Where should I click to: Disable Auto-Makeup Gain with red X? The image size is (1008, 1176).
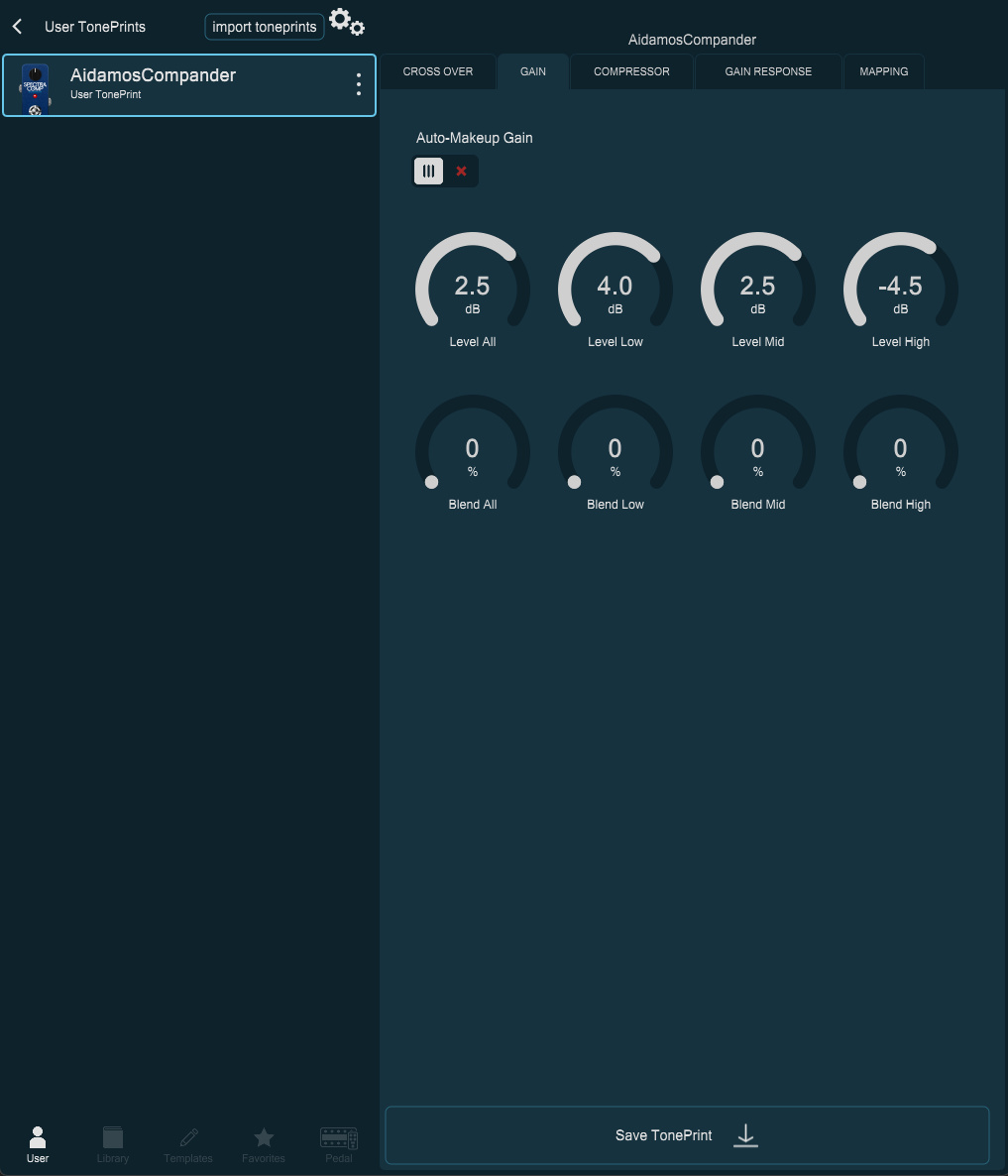[462, 171]
